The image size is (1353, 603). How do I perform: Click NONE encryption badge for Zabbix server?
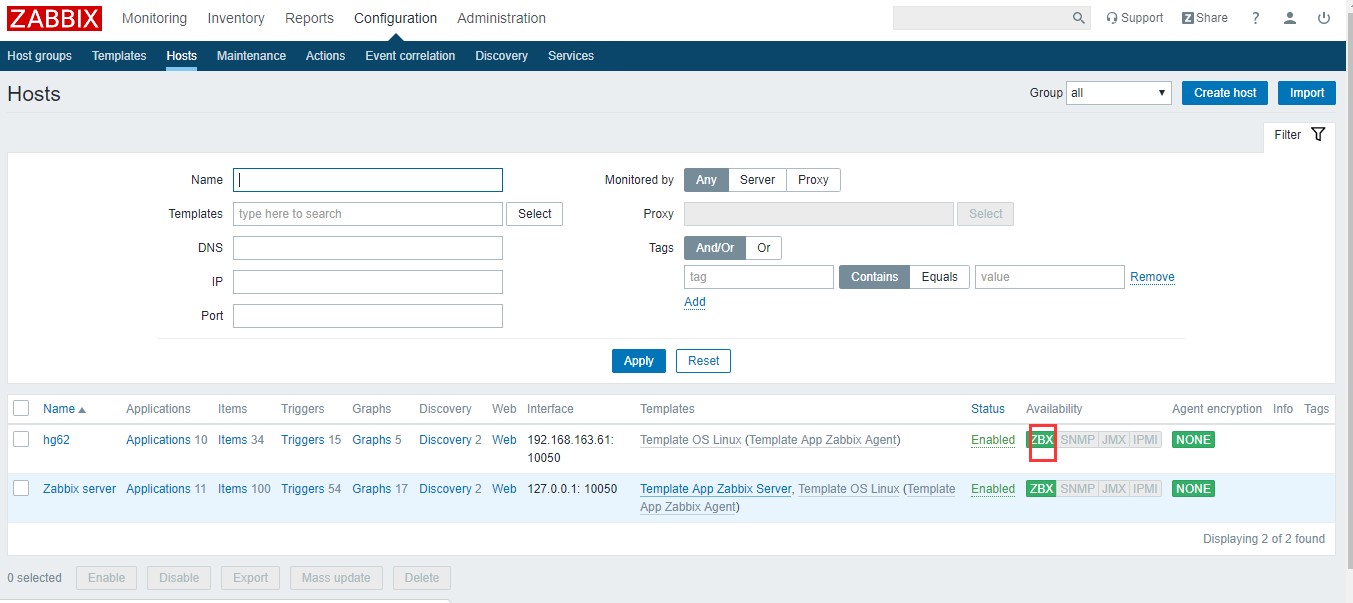[x=1193, y=489]
